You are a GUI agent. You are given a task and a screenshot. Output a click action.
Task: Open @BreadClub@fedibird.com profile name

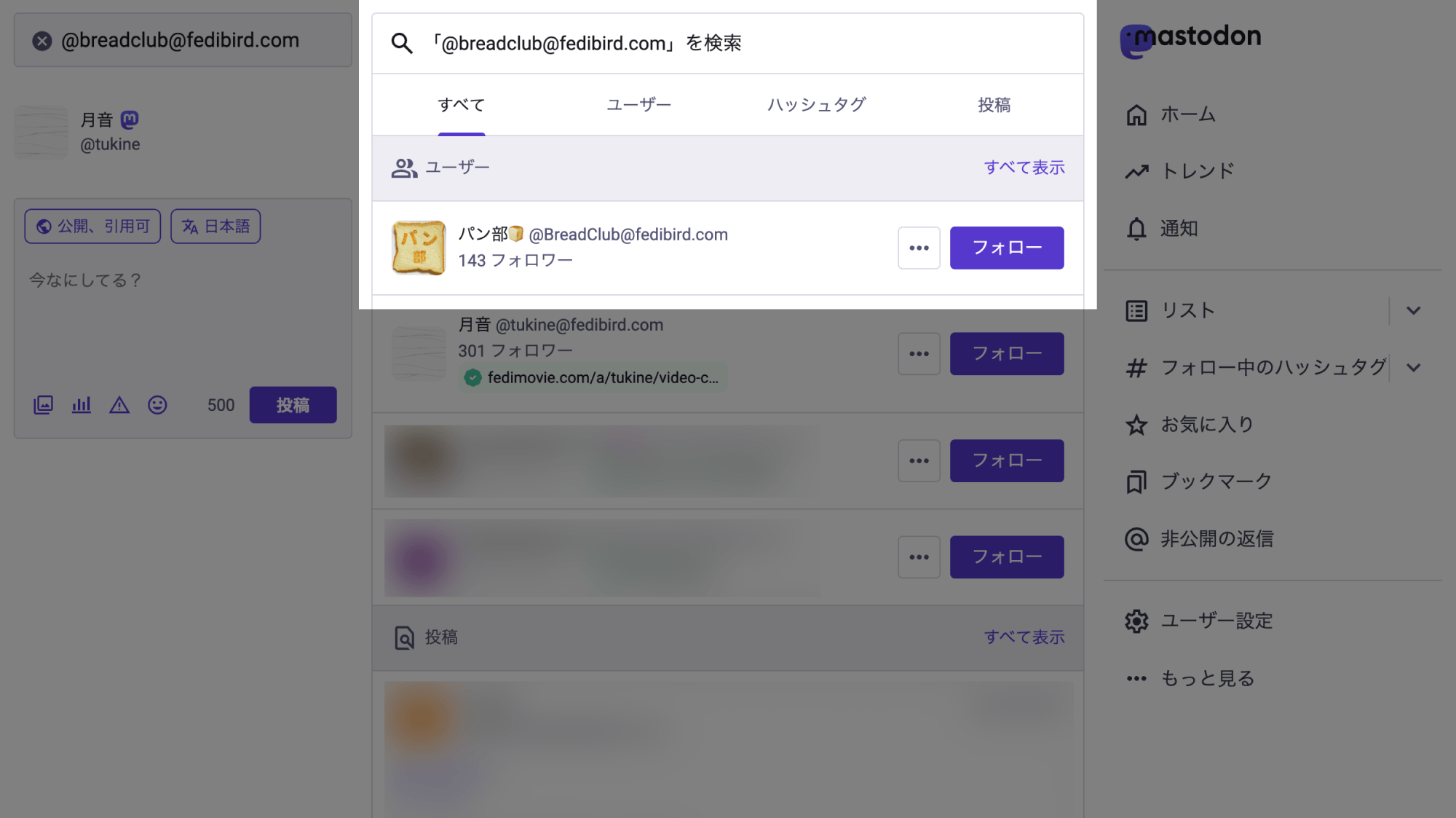628,235
